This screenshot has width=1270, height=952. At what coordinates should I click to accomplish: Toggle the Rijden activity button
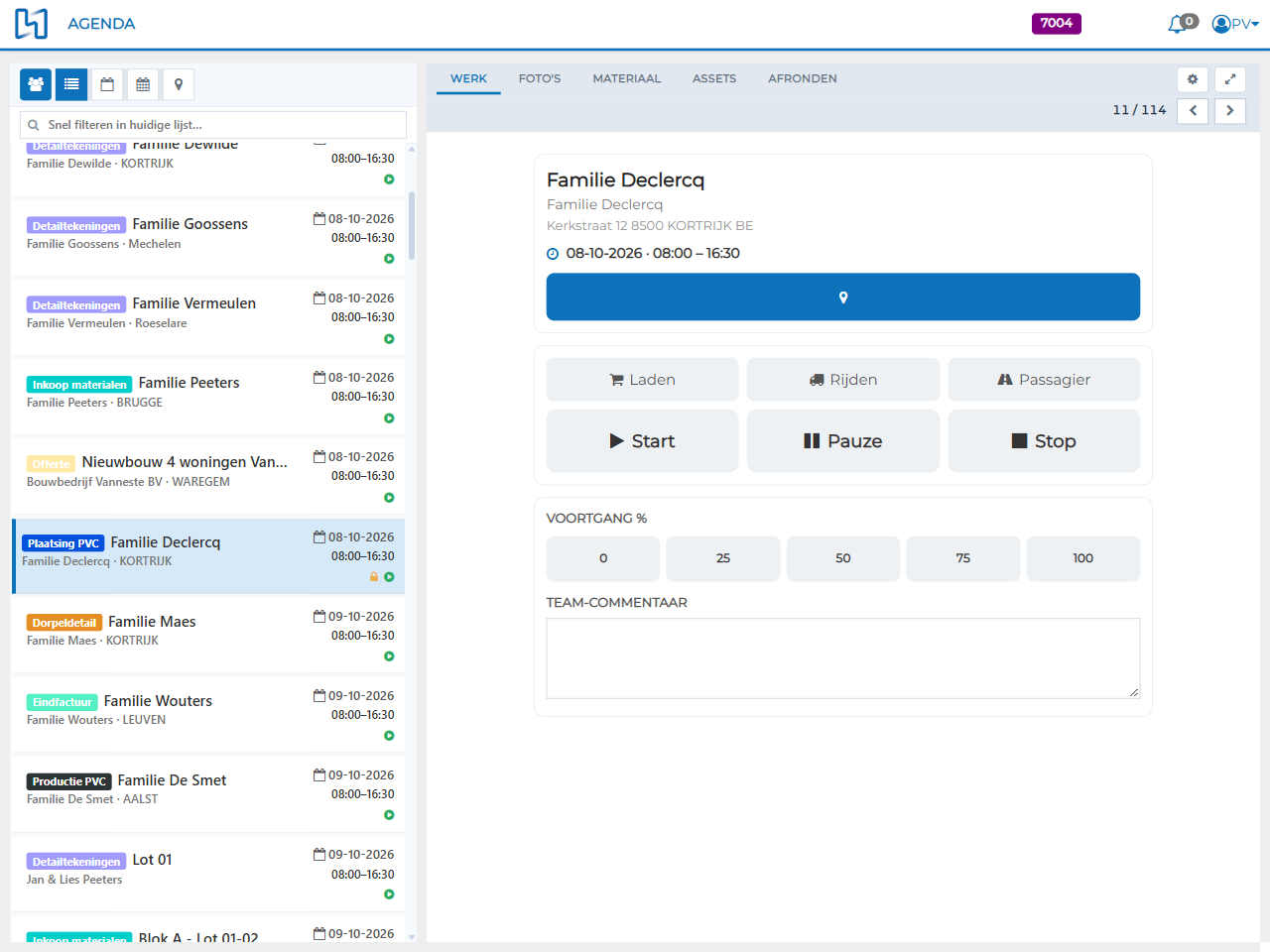point(843,380)
